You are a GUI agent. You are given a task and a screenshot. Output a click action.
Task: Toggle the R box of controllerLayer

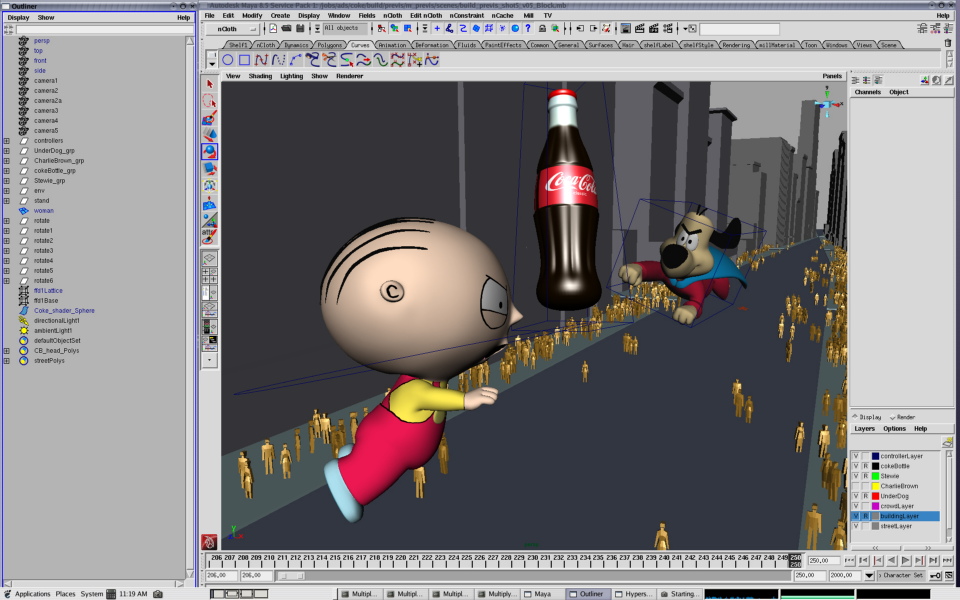click(x=865, y=456)
